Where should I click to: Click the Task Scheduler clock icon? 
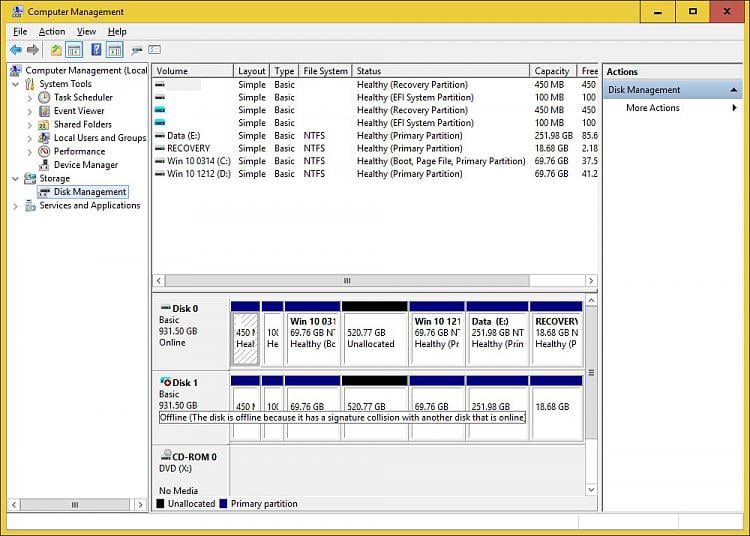pyautogui.click(x=44, y=98)
